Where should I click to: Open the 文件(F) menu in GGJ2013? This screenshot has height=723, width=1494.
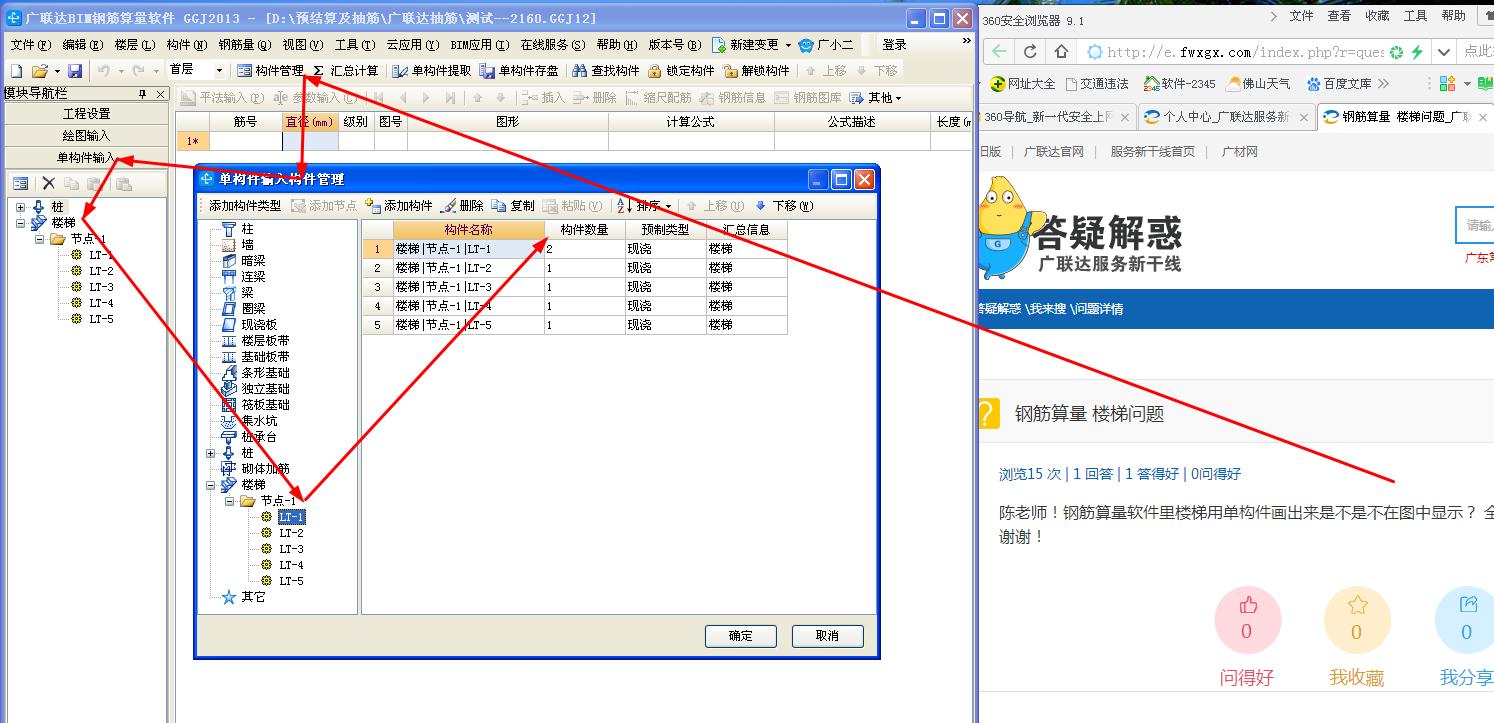click(30, 45)
